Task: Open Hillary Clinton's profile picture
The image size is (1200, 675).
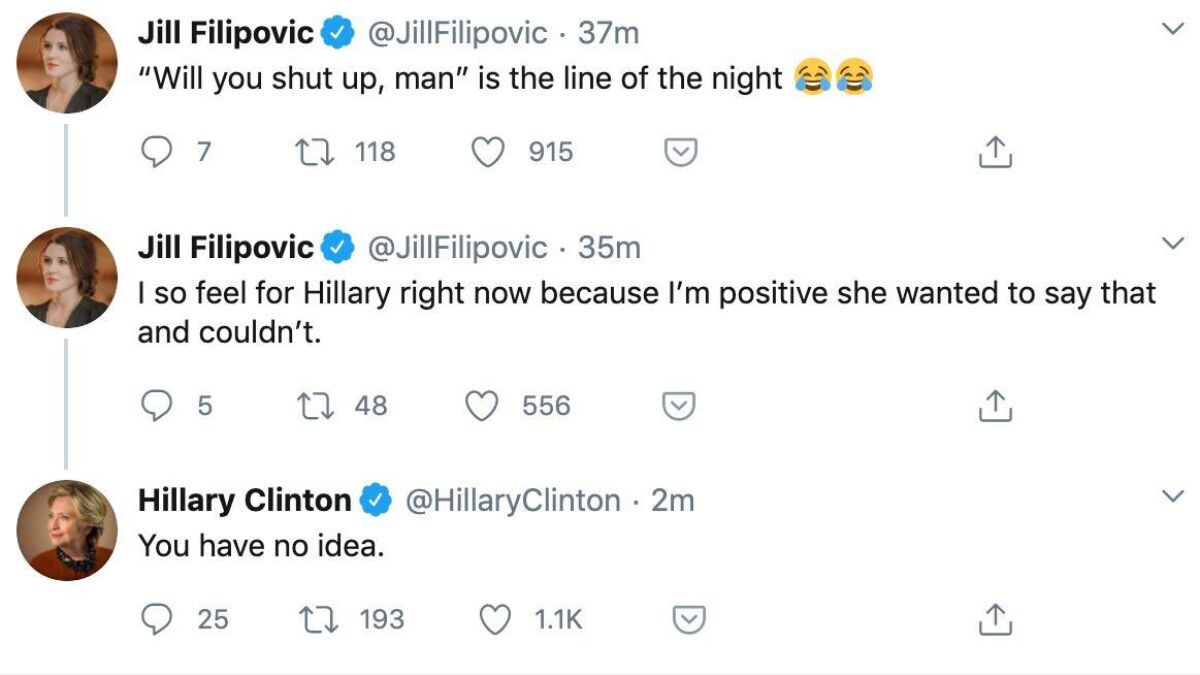Action: 68,530
